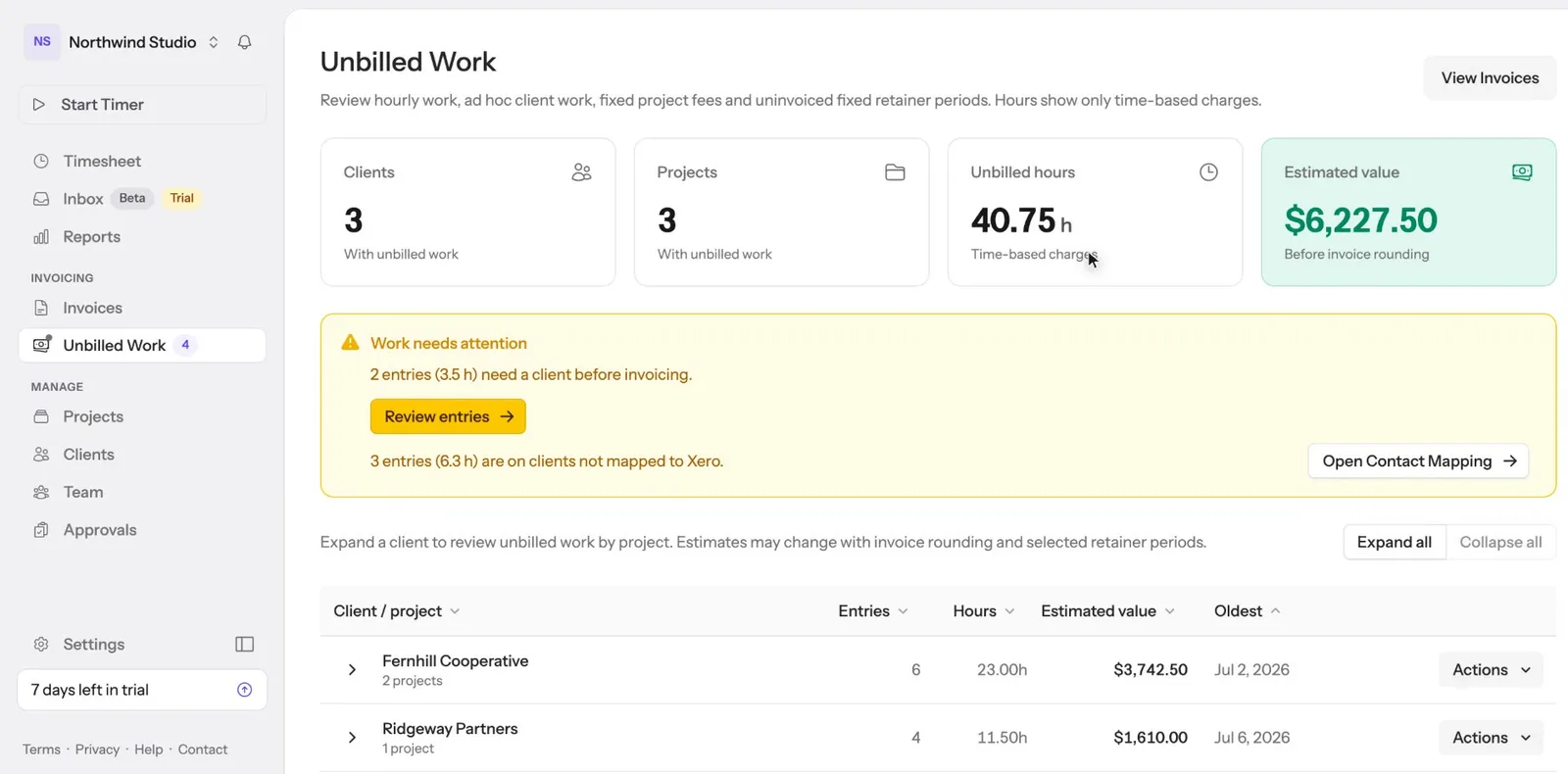This screenshot has width=1568, height=774.
Task: Open Actions dropdown for Ridgeway Partners
Action: [x=1491, y=738]
